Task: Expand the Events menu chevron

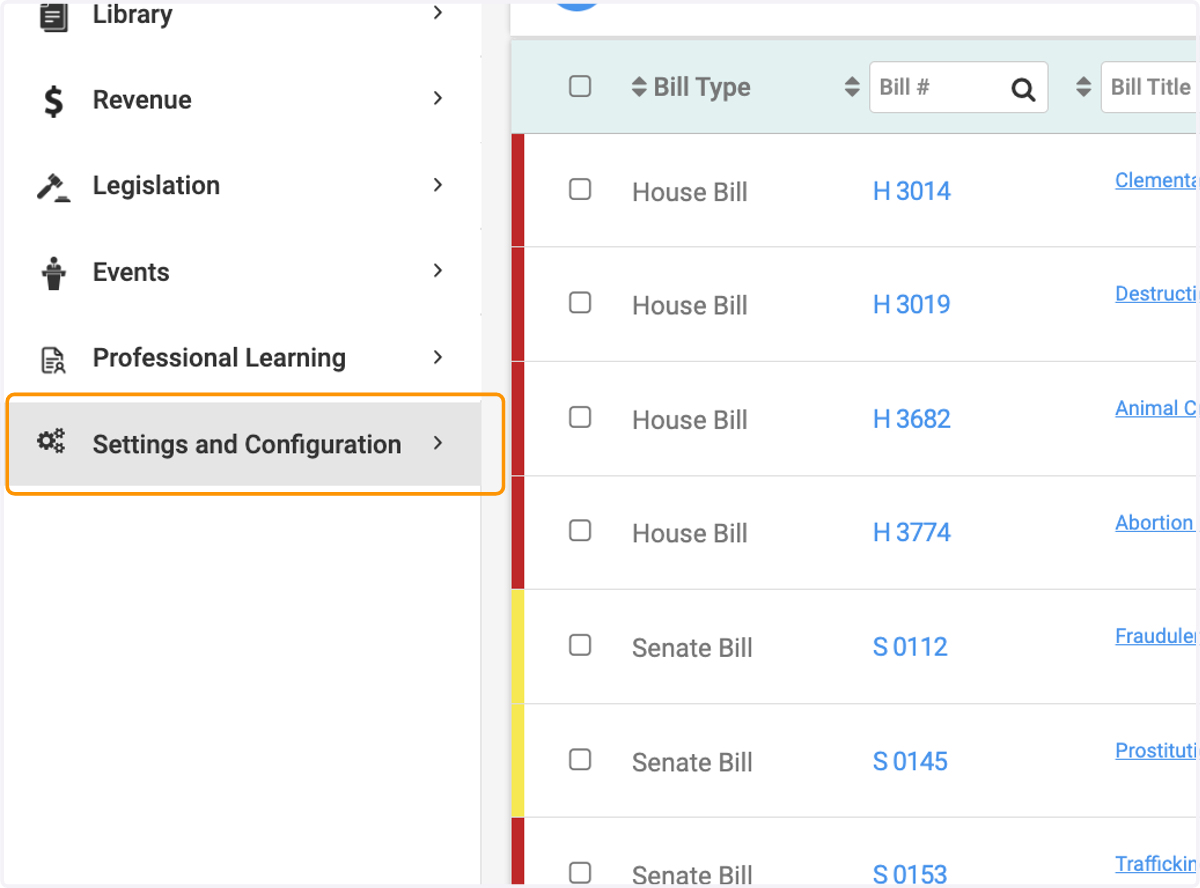Action: tap(438, 270)
